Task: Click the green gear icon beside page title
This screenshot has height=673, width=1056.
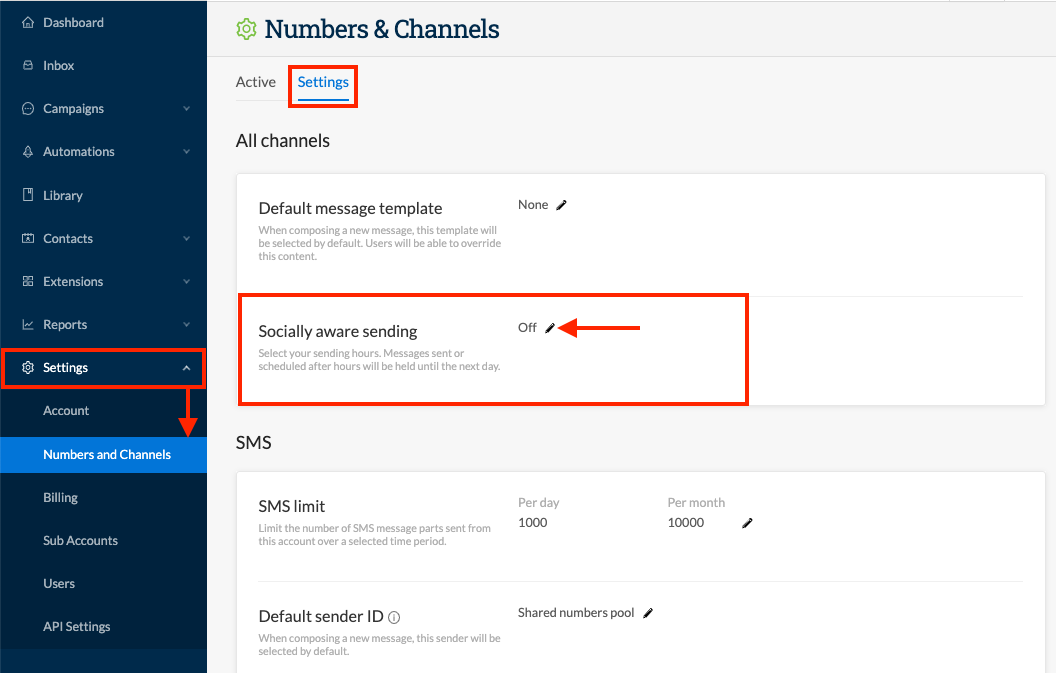Action: pyautogui.click(x=246, y=30)
